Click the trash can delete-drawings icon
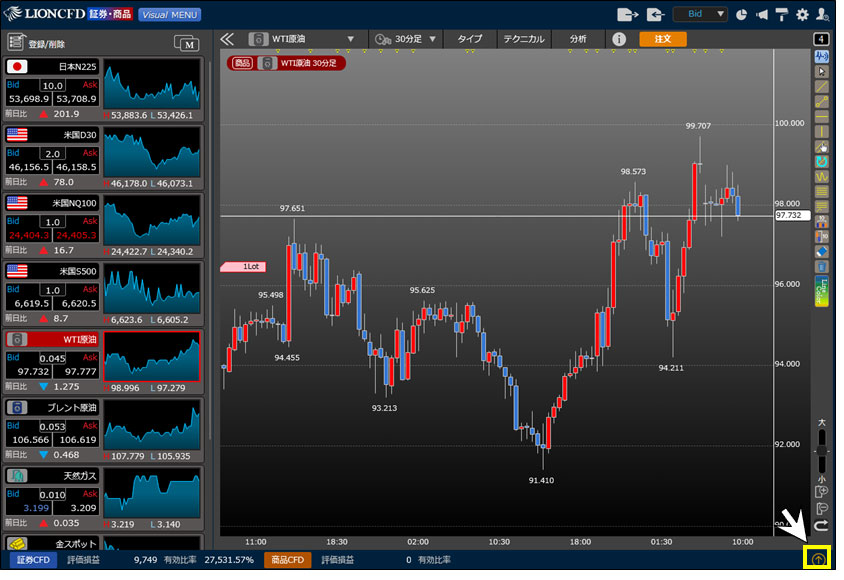 [x=822, y=267]
